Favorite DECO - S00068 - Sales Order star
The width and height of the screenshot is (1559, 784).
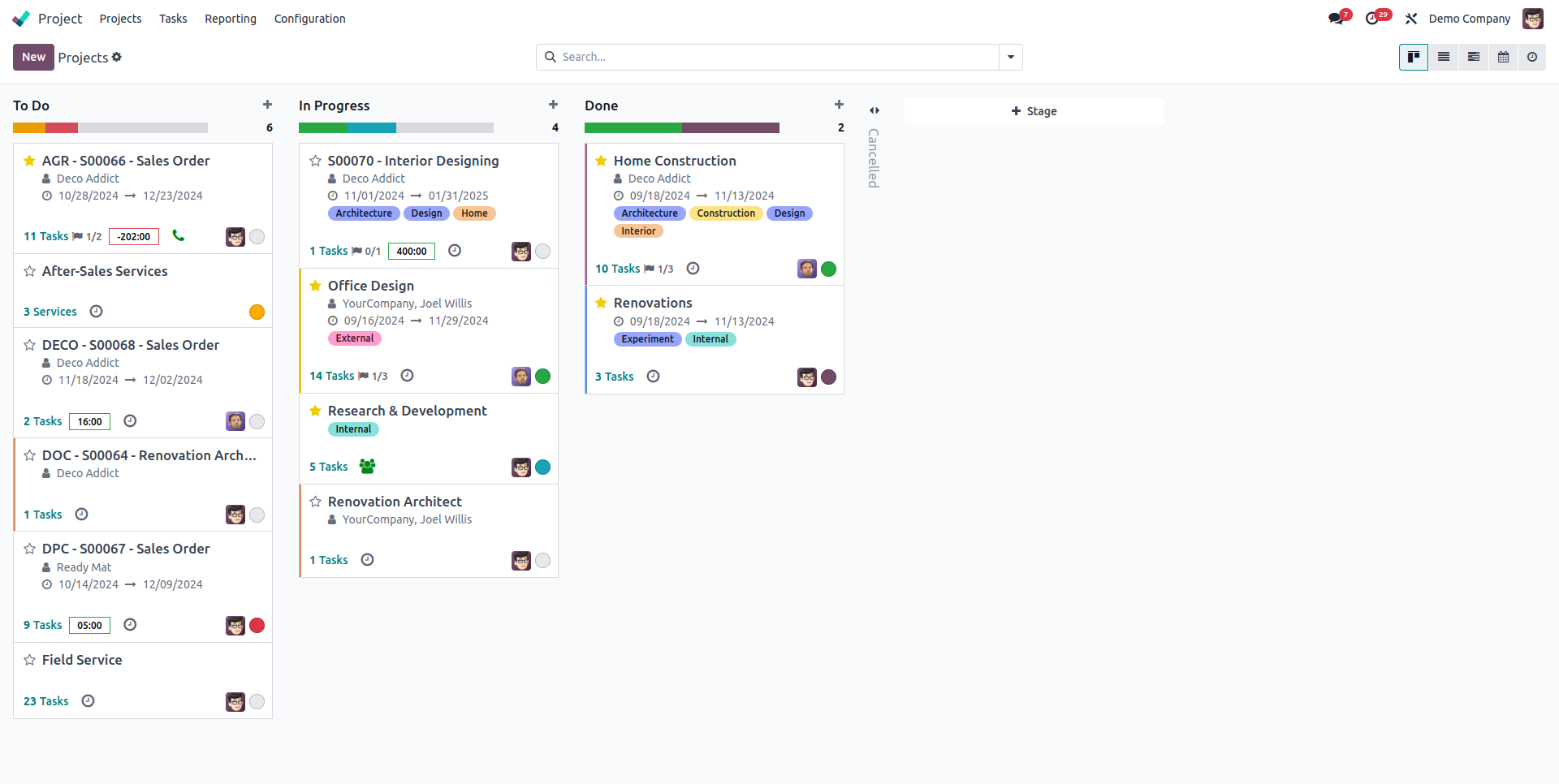pyautogui.click(x=30, y=345)
